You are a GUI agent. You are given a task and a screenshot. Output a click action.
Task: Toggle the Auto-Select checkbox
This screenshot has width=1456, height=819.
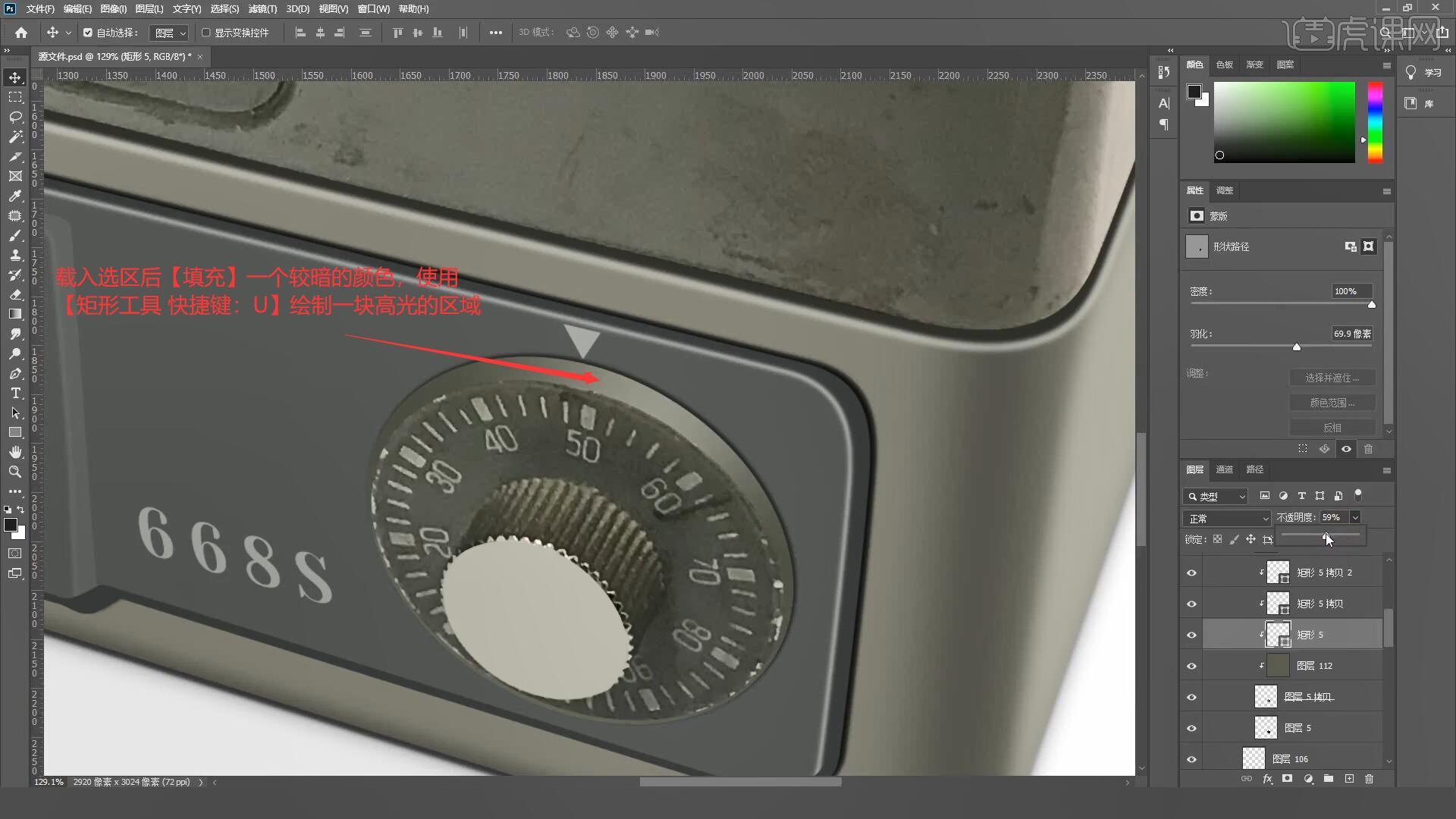click(x=88, y=33)
